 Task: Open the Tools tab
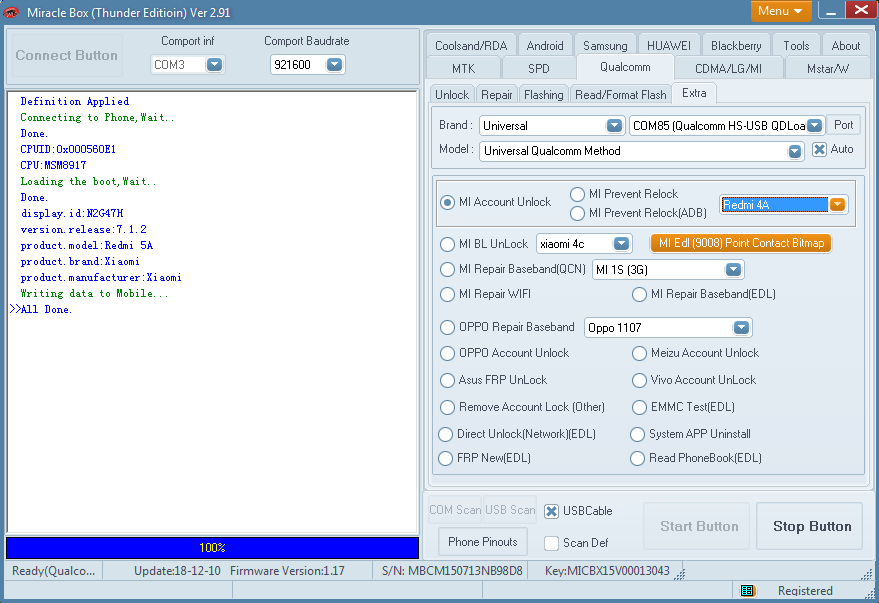(796, 45)
